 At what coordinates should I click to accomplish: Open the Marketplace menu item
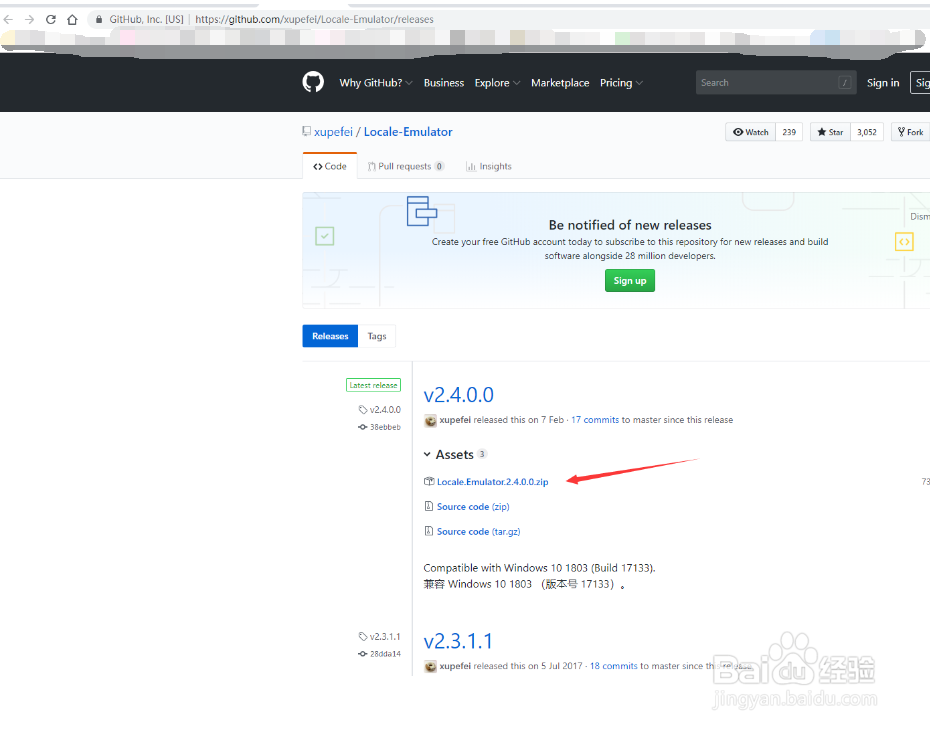(560, 82)
